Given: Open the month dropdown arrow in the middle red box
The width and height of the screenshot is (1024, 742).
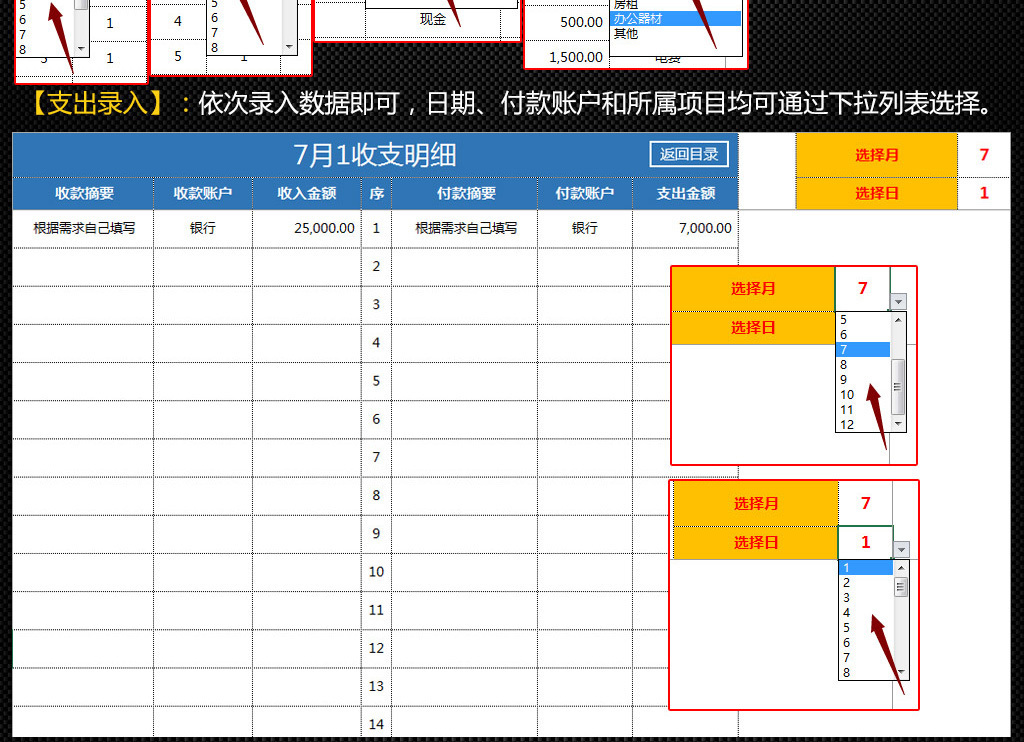Looking at the screenshot, I should point(898,301).
